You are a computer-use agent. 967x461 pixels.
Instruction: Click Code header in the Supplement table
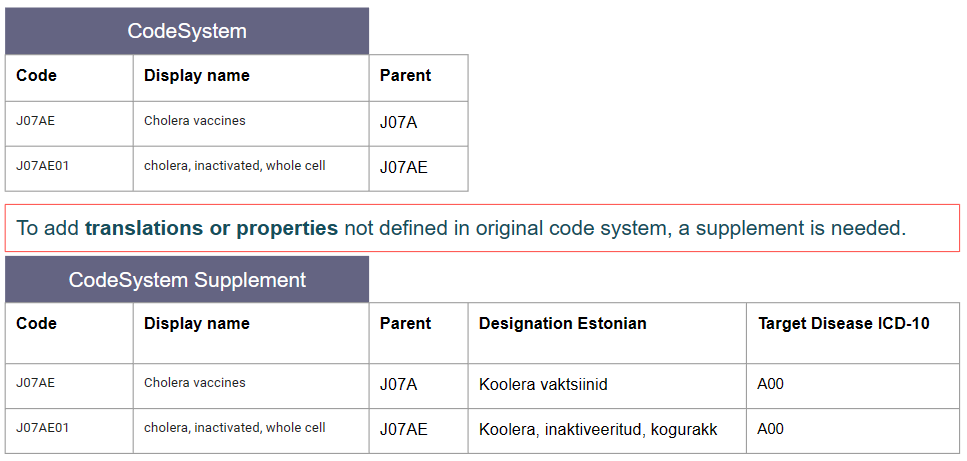click(x=37, y=324)
